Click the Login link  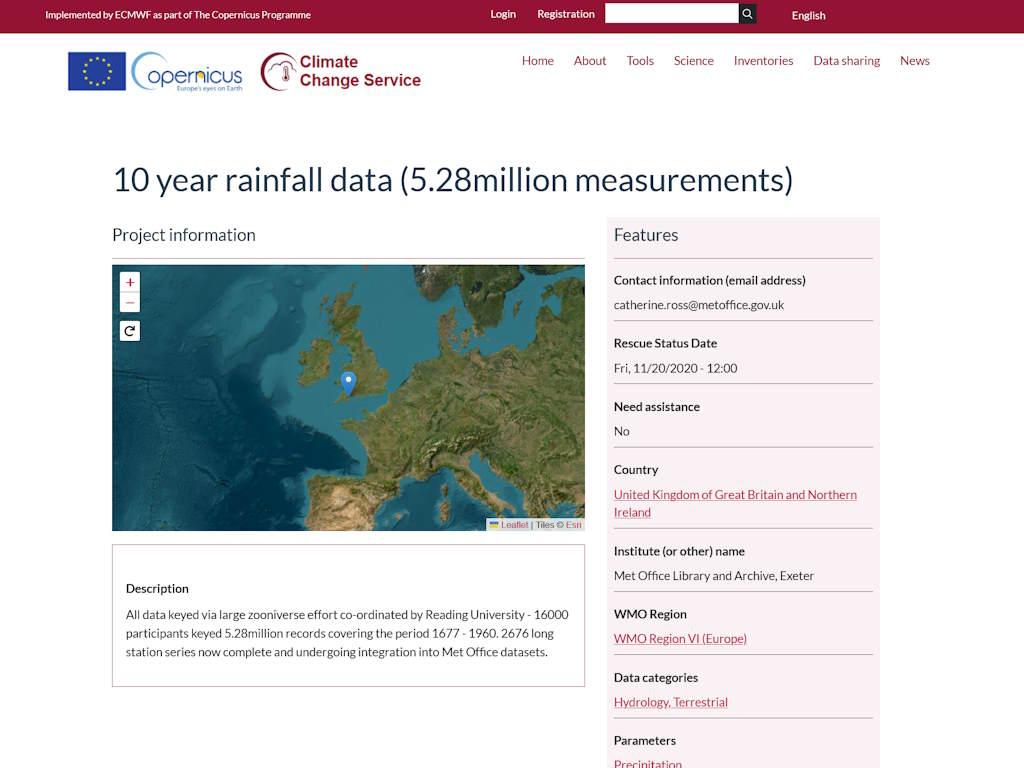[503, 14]
